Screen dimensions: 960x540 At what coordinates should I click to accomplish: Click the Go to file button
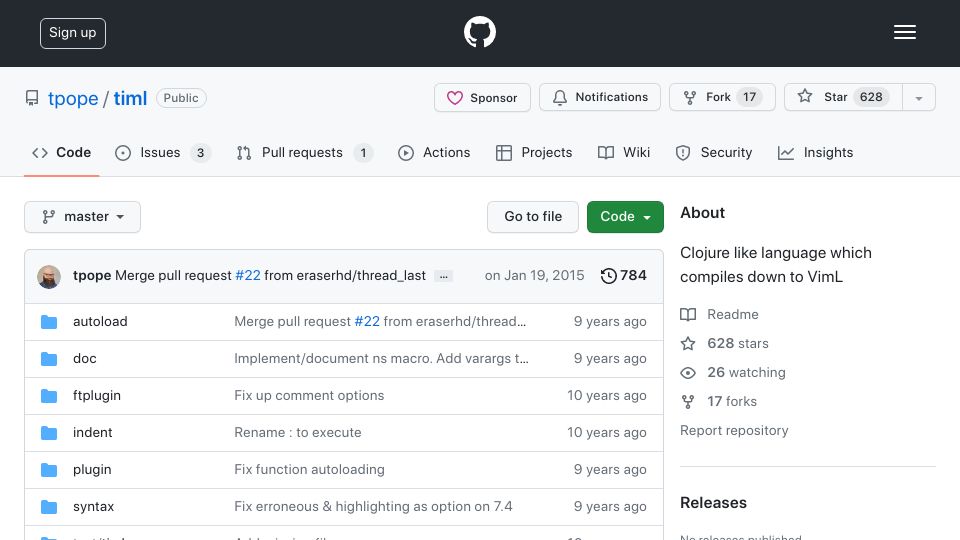[x=533, y=217]
